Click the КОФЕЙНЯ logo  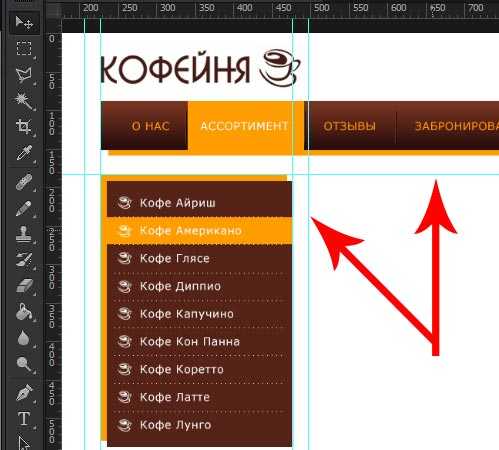(x=200, y=68)
